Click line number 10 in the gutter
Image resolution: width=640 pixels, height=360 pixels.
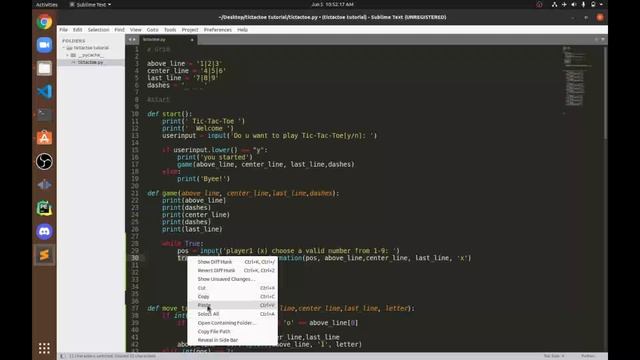[x=135, y=114]
